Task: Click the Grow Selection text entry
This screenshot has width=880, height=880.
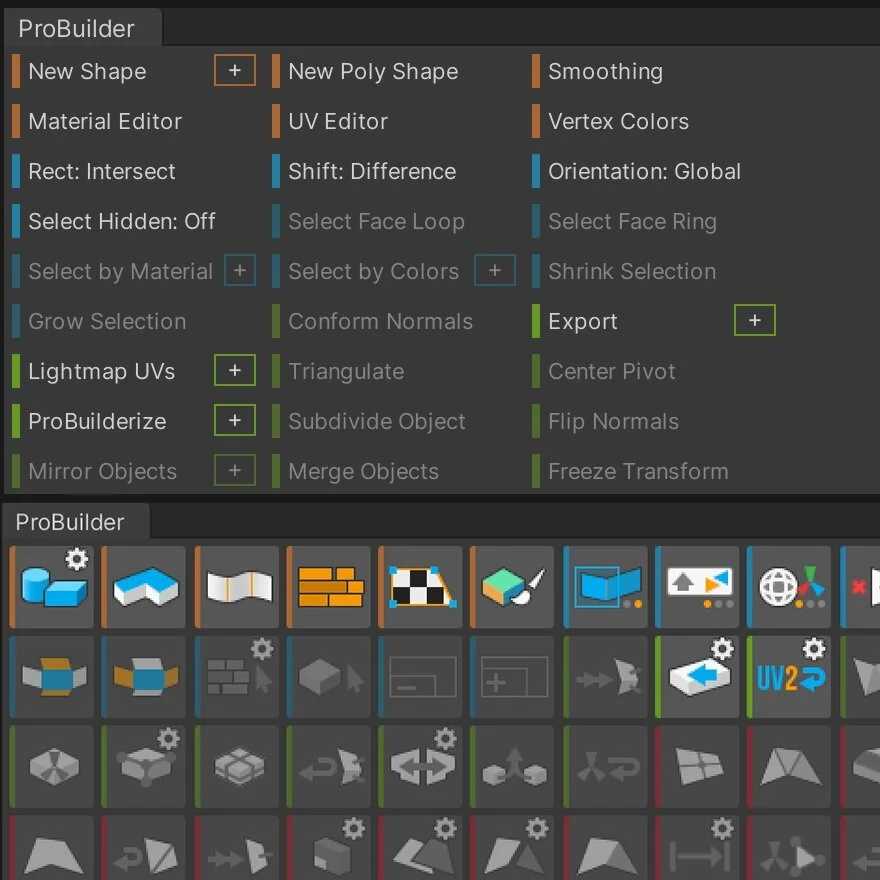Action: click(x=107, y=321)
